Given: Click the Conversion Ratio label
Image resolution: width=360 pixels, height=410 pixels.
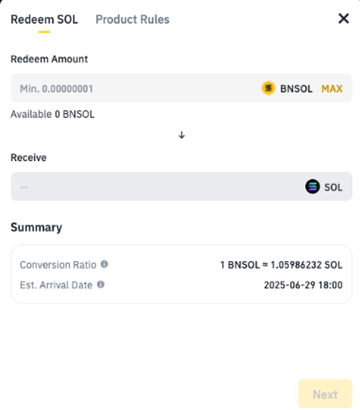Looking at the screenshot, I should tap(58, 265).
